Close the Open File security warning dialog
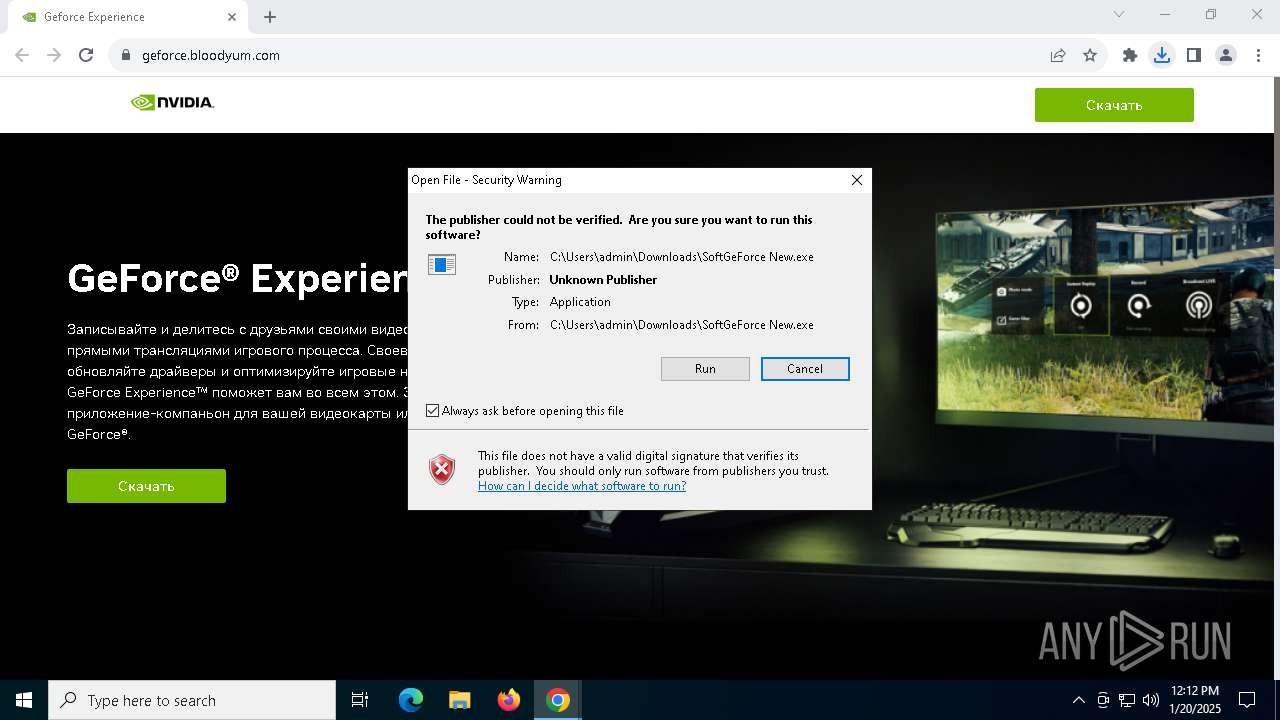 coord(857,180)
